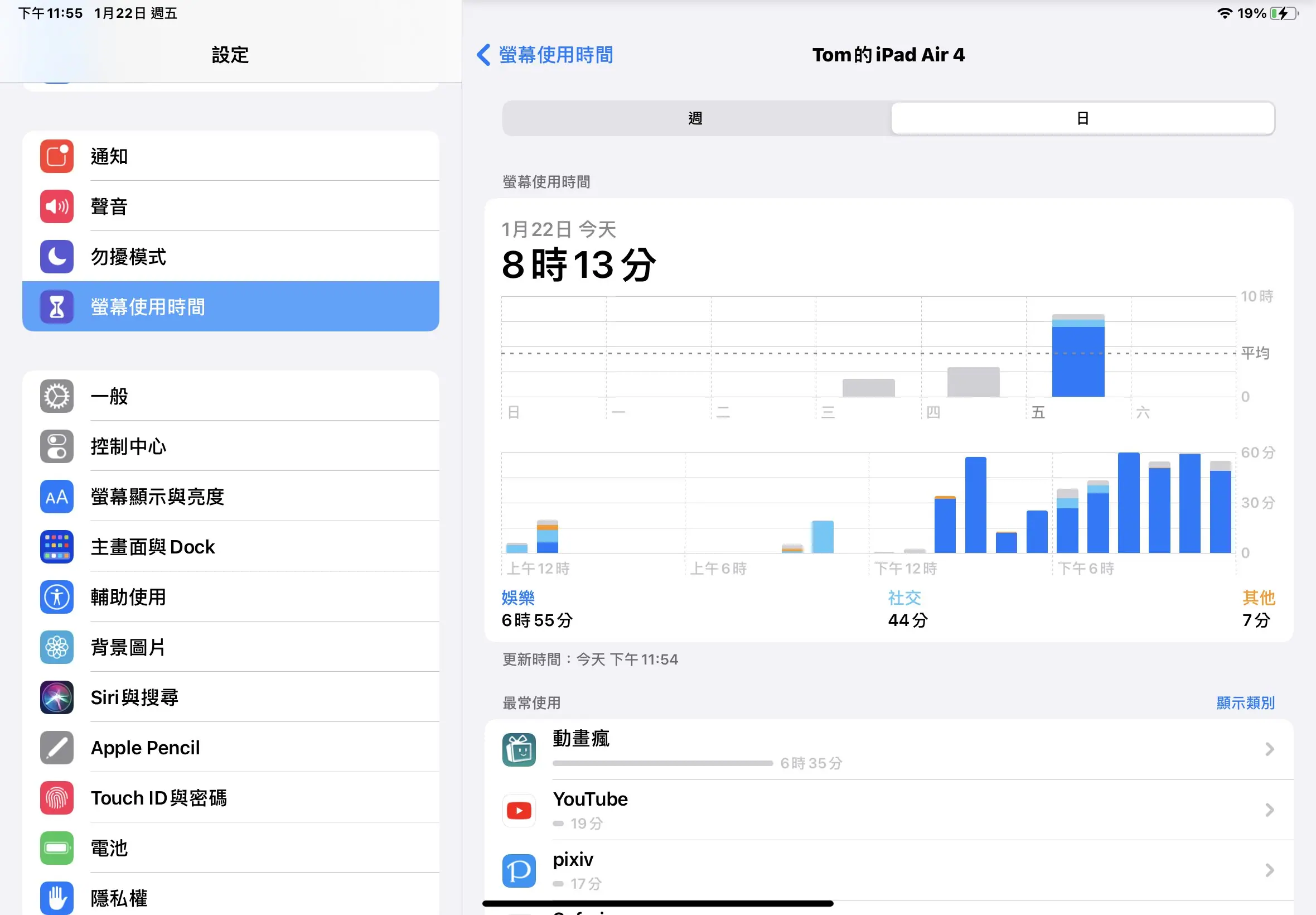Open the 背景圖片 flower icon
1316x915 pixels.
57,647
